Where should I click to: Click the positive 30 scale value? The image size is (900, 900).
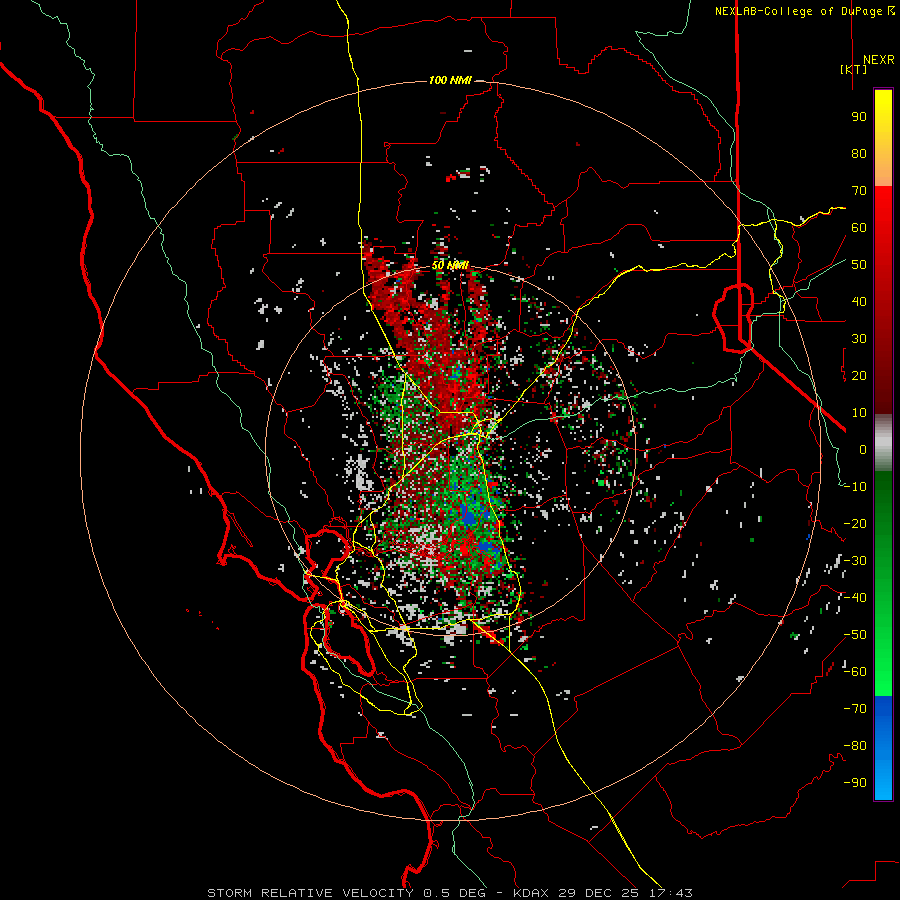pyautogui.click(x=859, y=339)
